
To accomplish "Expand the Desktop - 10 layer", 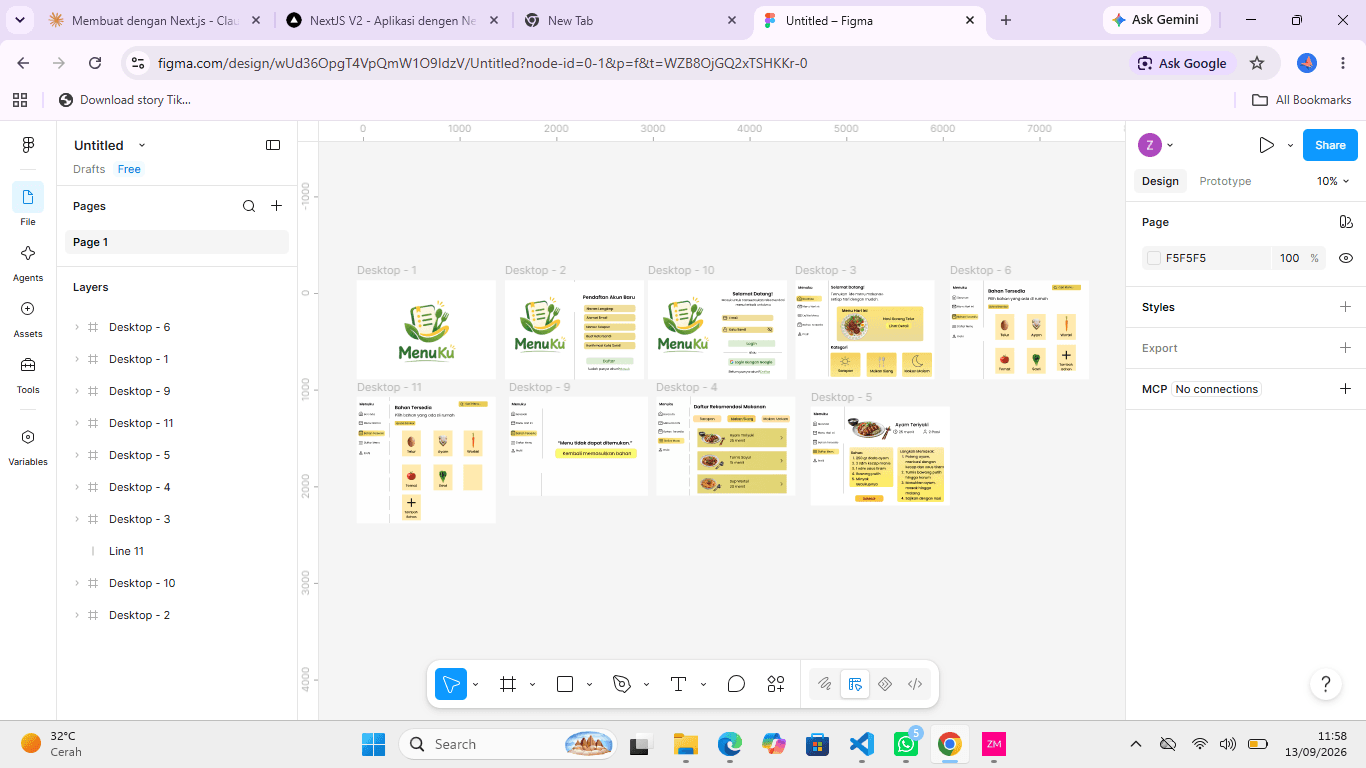I will (x=77, y=583).
